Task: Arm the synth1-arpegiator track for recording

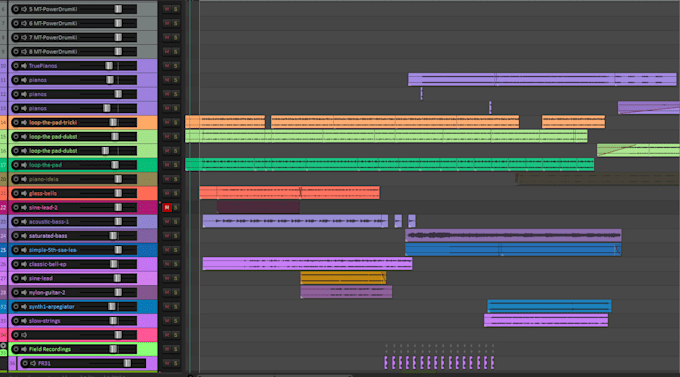Action: point(16,307)
